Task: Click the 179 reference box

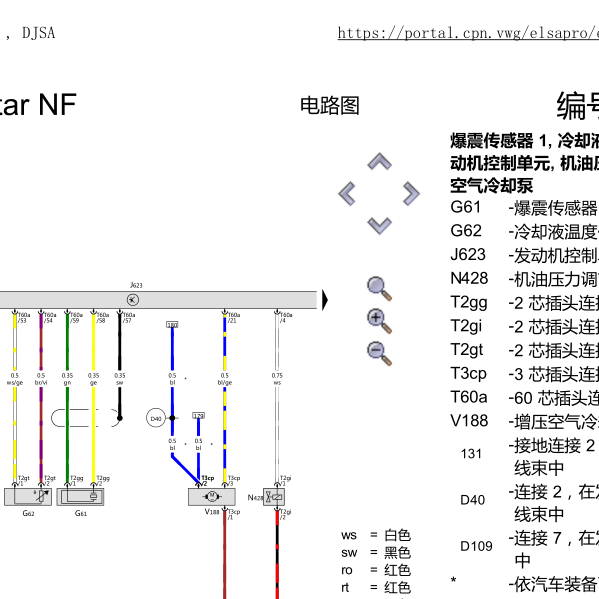Action: tap(198, 415)
